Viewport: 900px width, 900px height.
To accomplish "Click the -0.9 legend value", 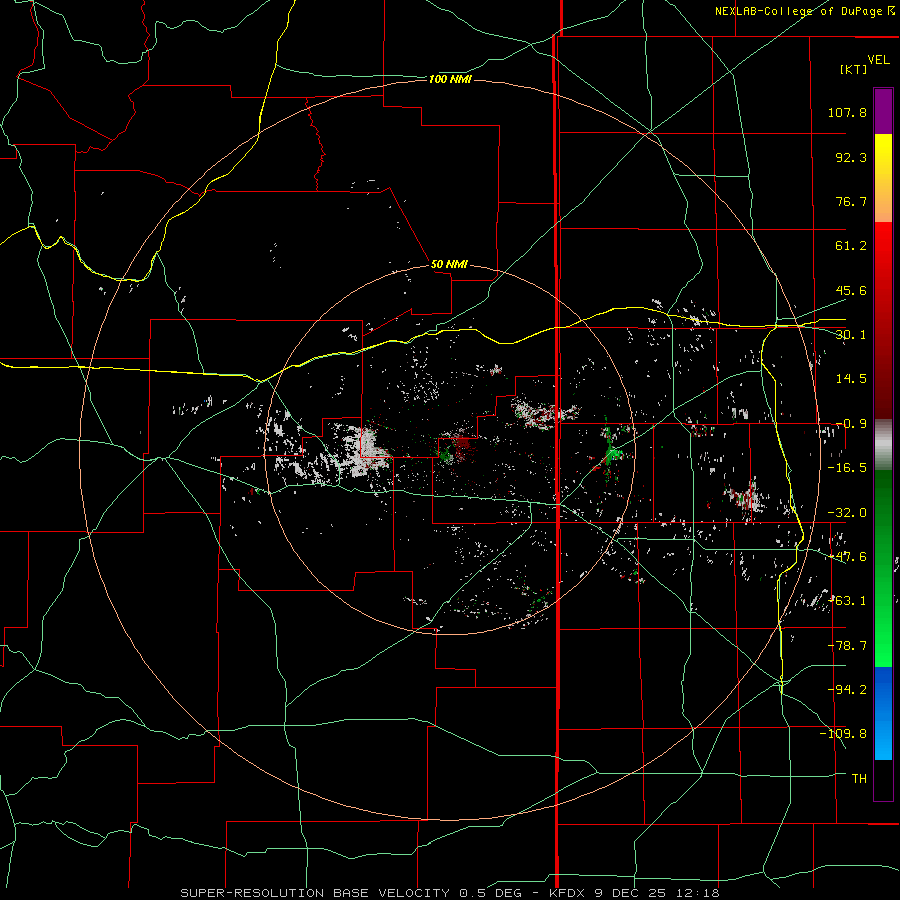I will tap(851, 424).
